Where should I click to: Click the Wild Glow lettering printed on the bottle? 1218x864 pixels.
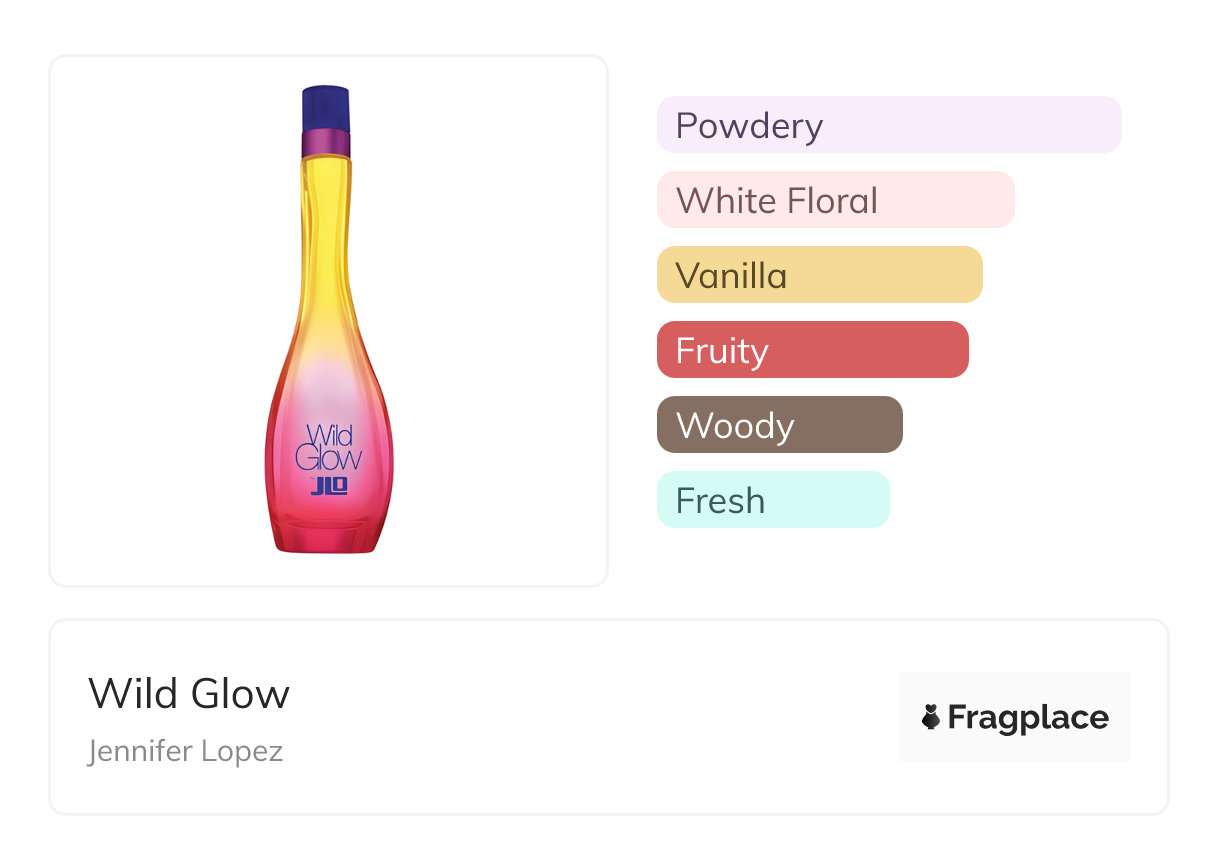tap(327, 449)
